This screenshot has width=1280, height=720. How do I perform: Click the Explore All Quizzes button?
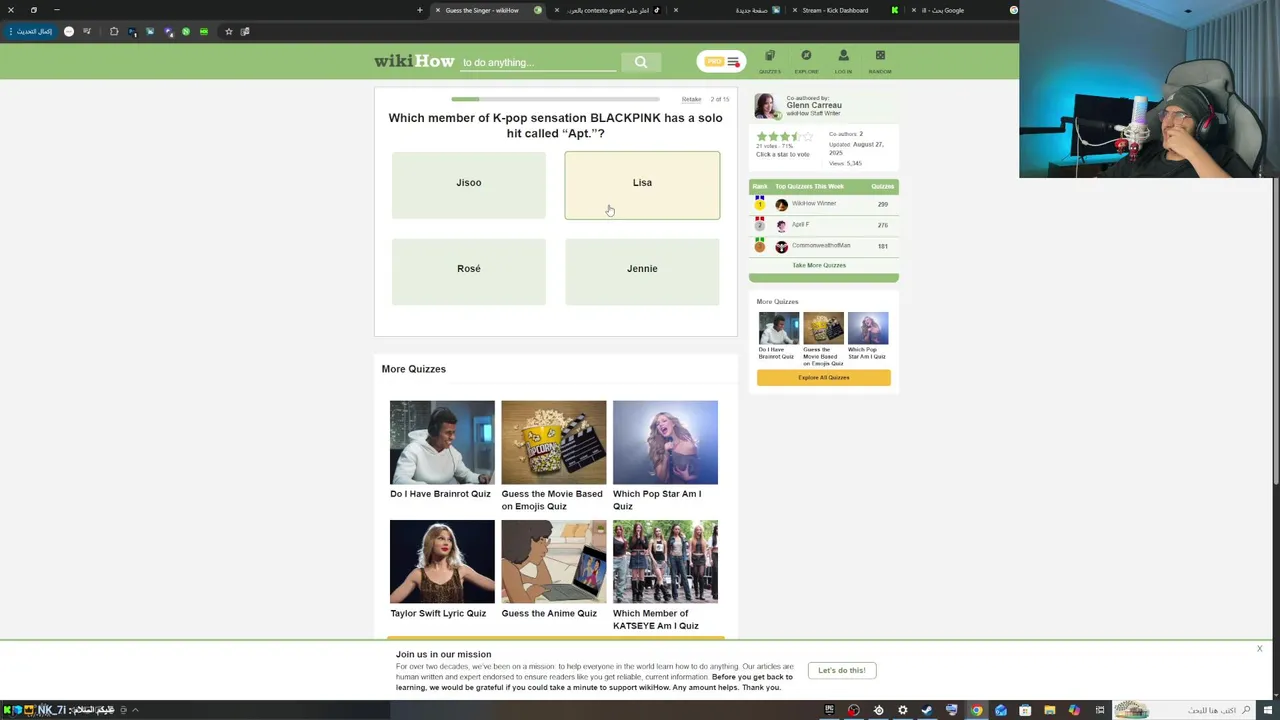[x=823, y=377]
